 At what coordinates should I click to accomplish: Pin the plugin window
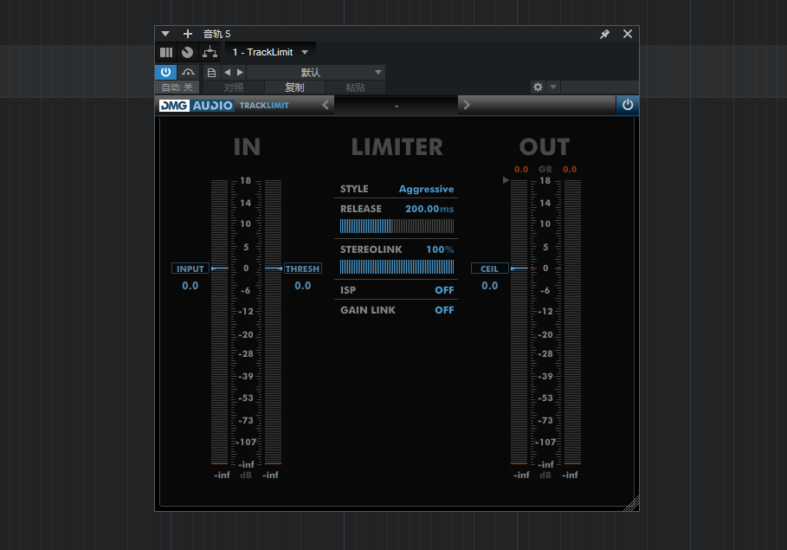point(604,34)
